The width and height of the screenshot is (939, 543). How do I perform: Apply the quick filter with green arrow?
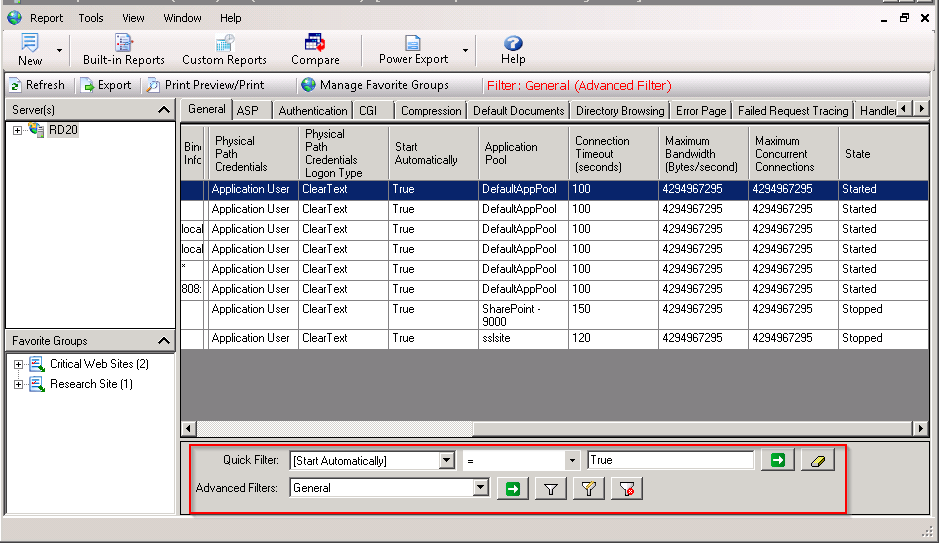tap(775, 460)
